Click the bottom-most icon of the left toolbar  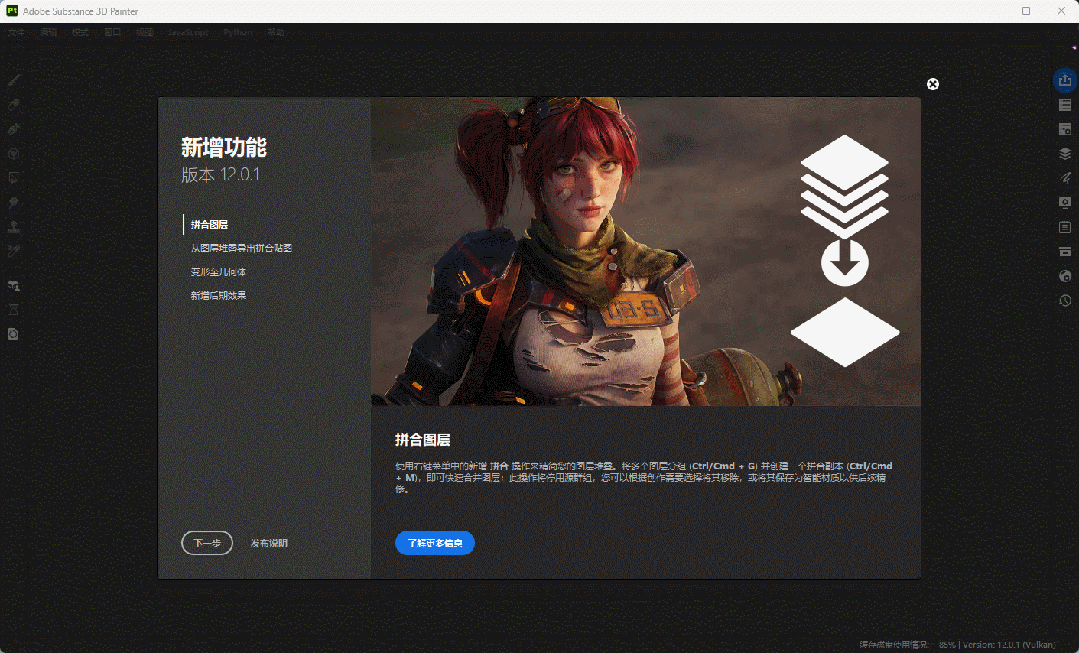[13, 334]
